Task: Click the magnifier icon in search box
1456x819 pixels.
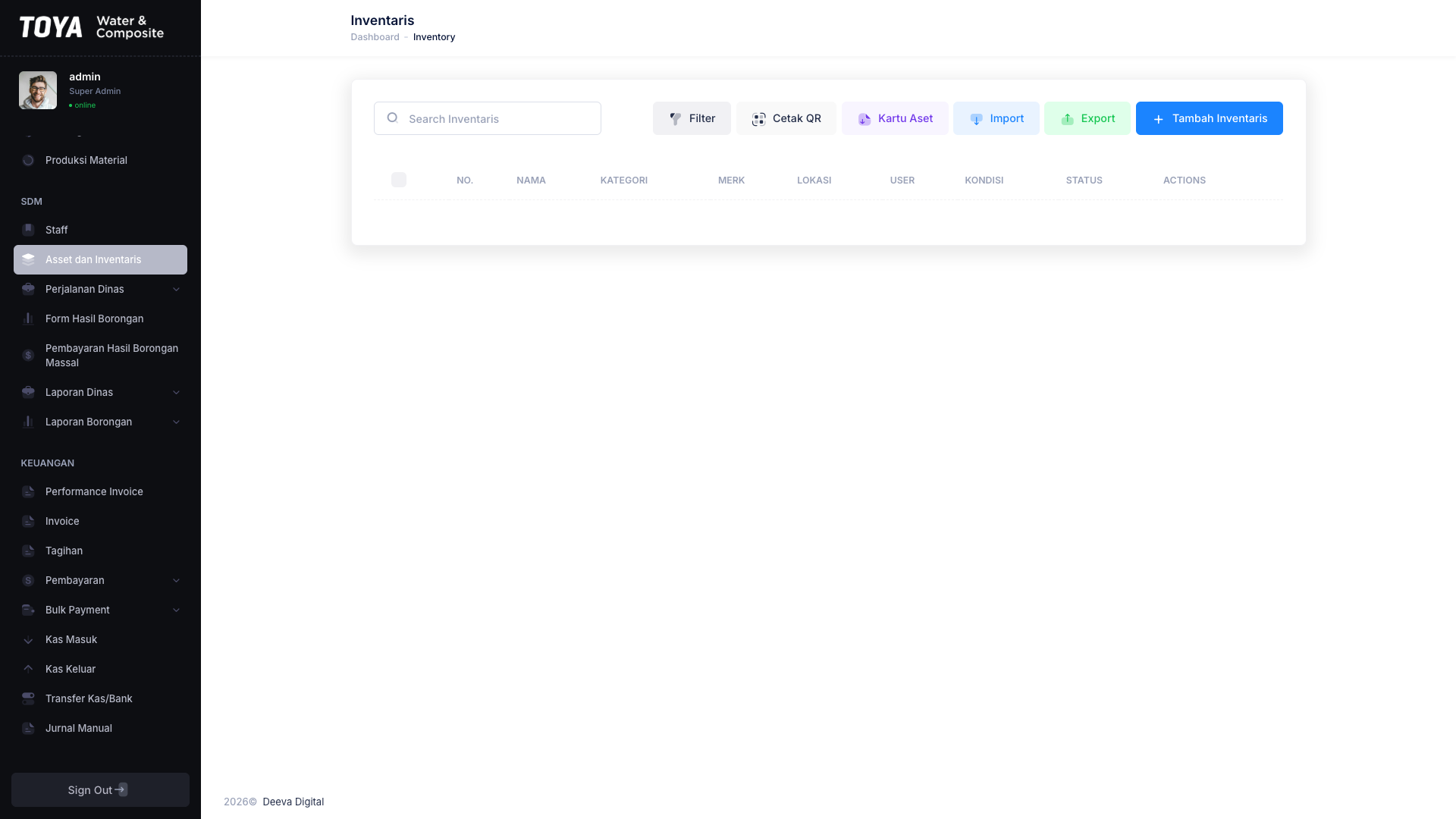Action: point(392,118)
